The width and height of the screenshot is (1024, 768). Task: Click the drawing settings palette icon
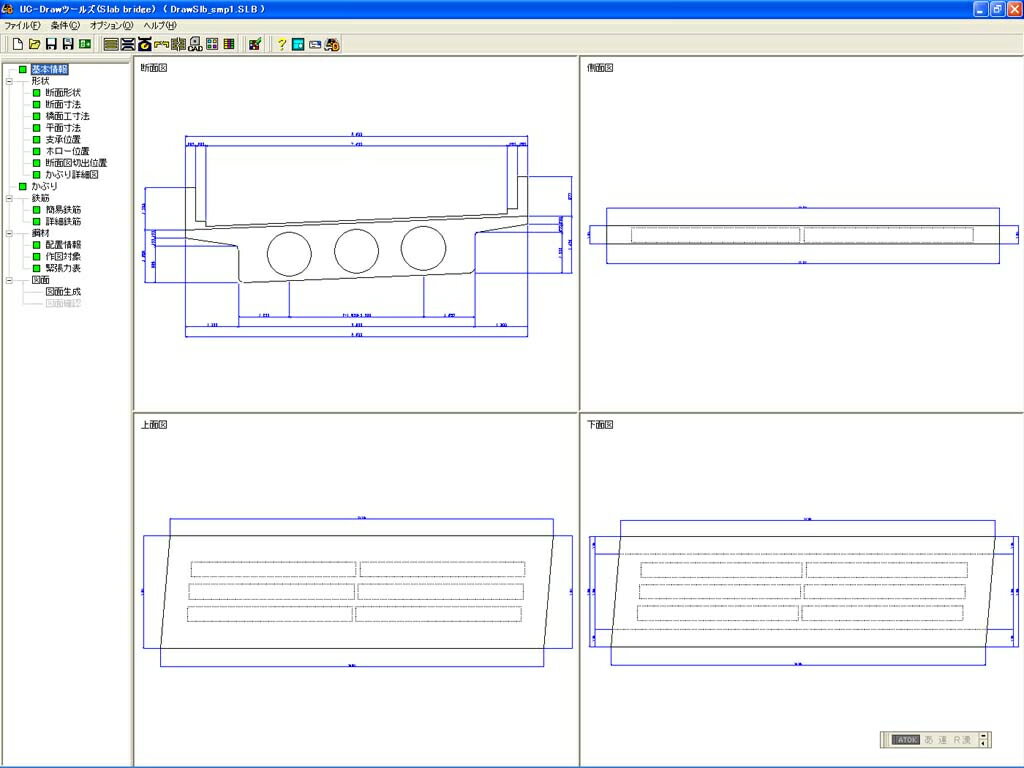tap(210, 43)
